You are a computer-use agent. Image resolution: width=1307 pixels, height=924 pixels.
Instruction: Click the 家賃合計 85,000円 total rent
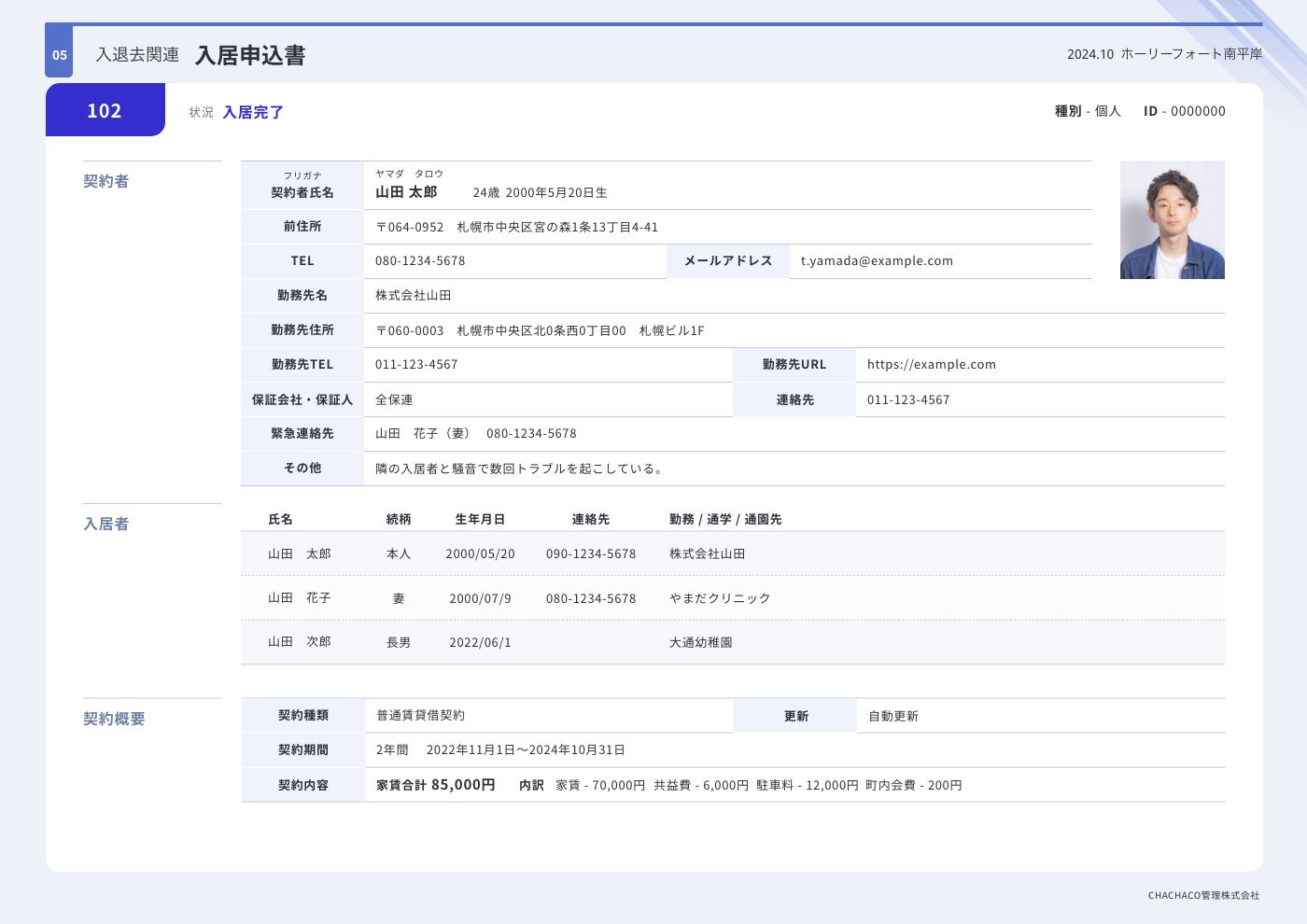click(435, 785)
